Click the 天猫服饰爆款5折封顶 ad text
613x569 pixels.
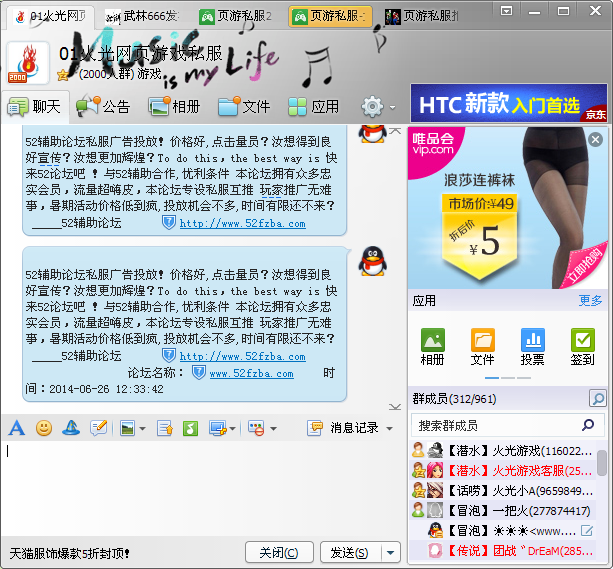tap(69, 553)
